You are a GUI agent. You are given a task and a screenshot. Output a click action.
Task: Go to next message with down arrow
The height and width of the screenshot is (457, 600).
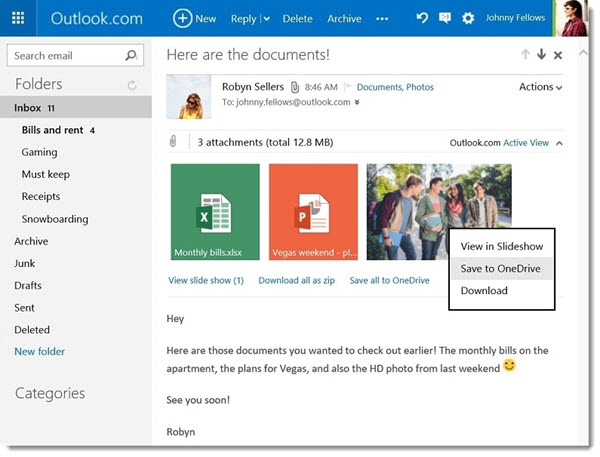541,54
